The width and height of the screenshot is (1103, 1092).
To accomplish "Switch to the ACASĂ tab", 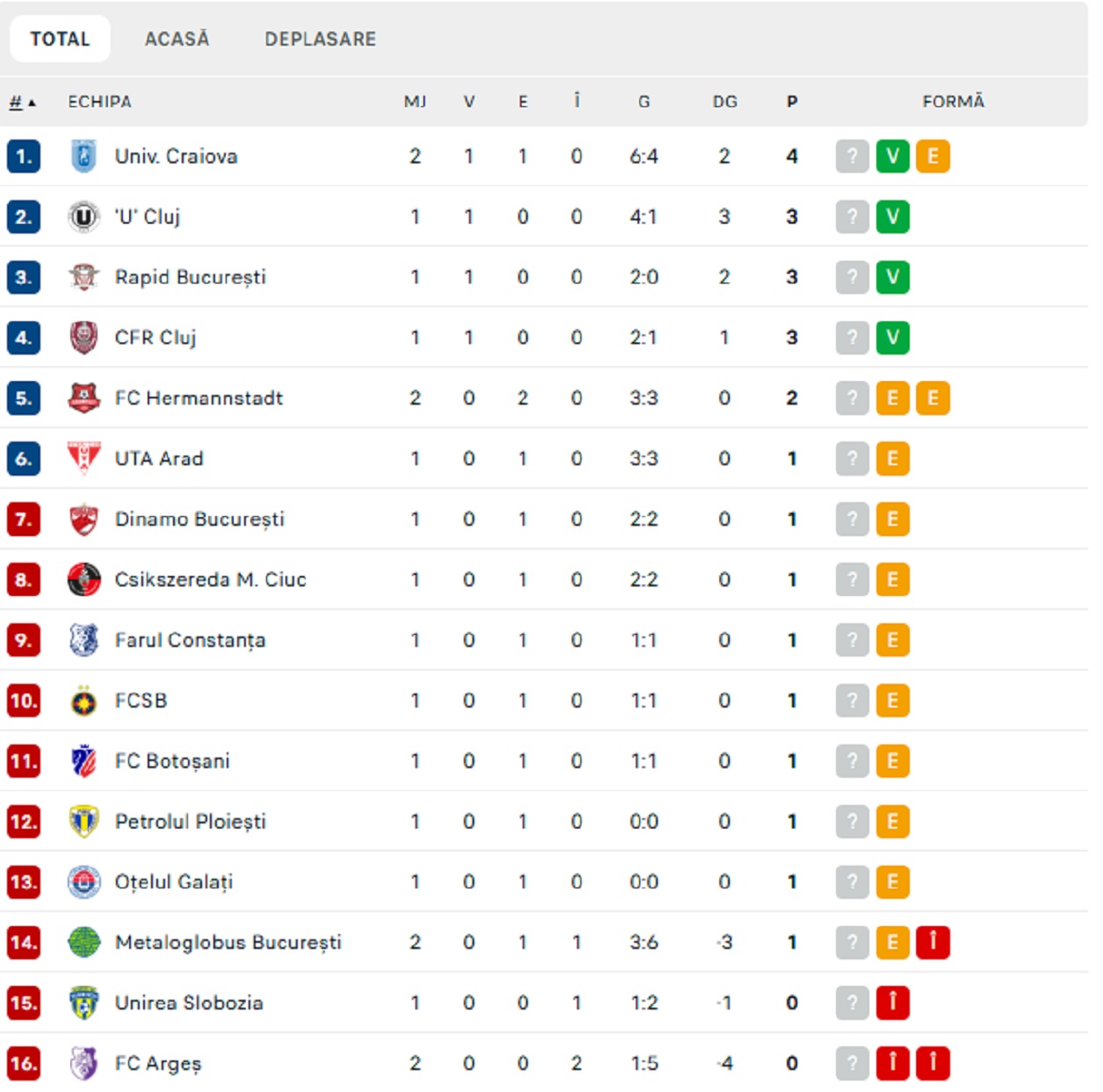I will [177, 39].
